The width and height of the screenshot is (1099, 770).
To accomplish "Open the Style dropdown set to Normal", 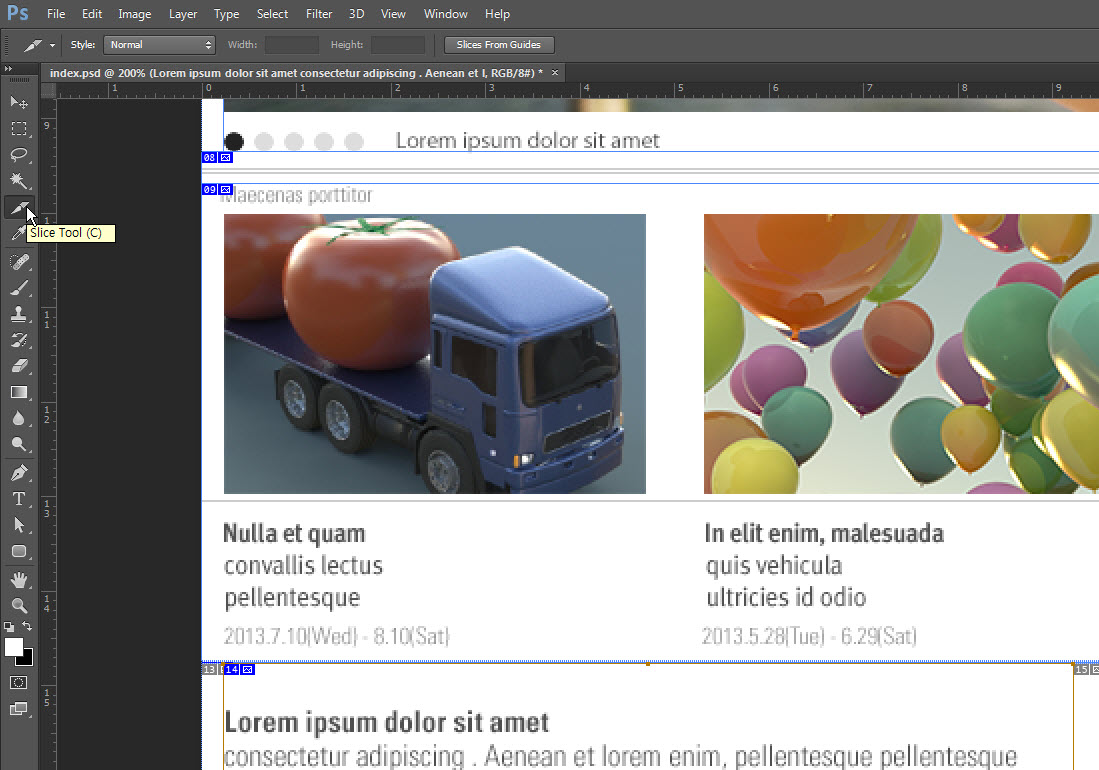I will click(x=160, y=45).
